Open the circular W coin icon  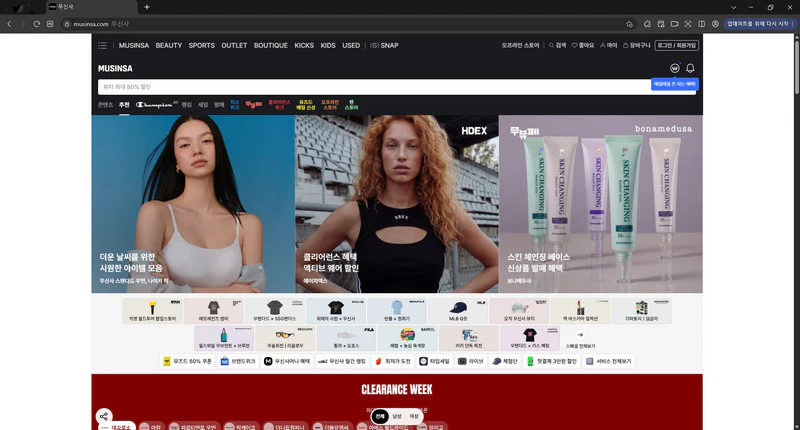click(674, 68)
